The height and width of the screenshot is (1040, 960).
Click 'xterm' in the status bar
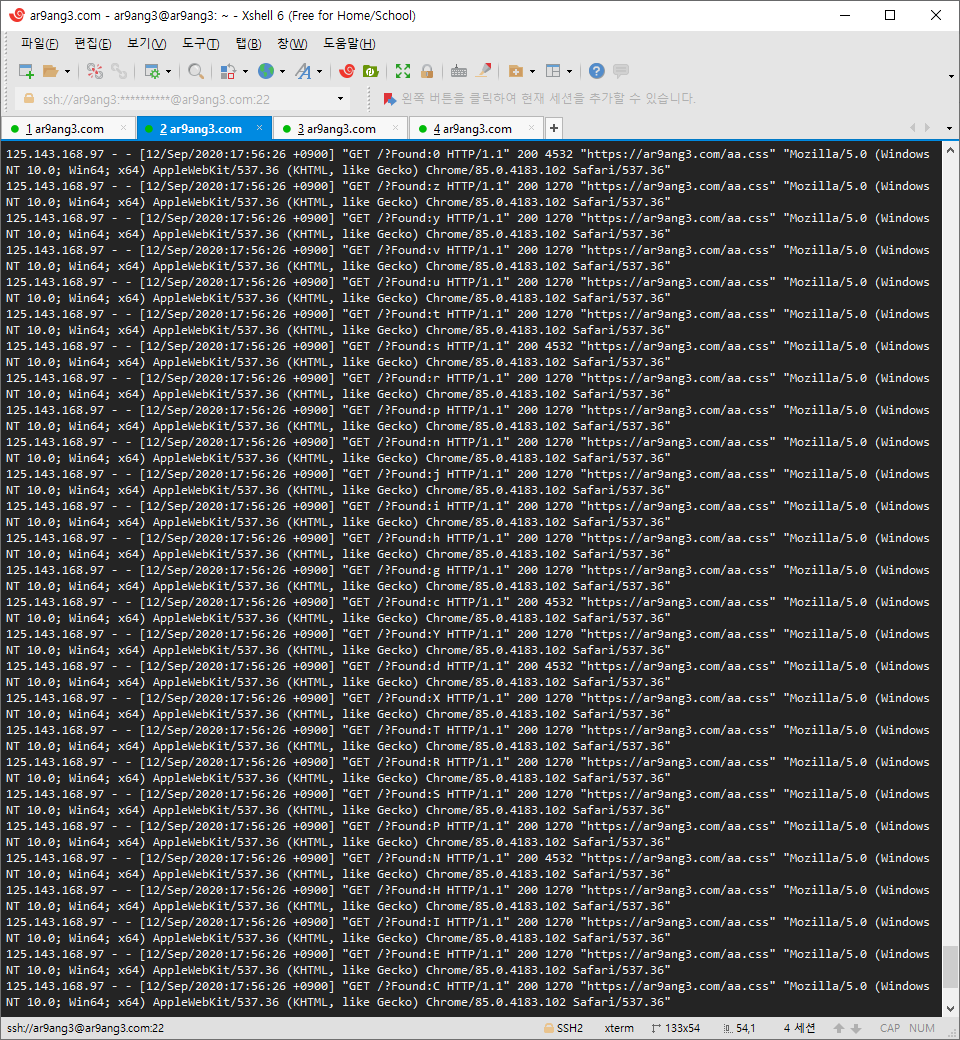[x=619, y=1028]
